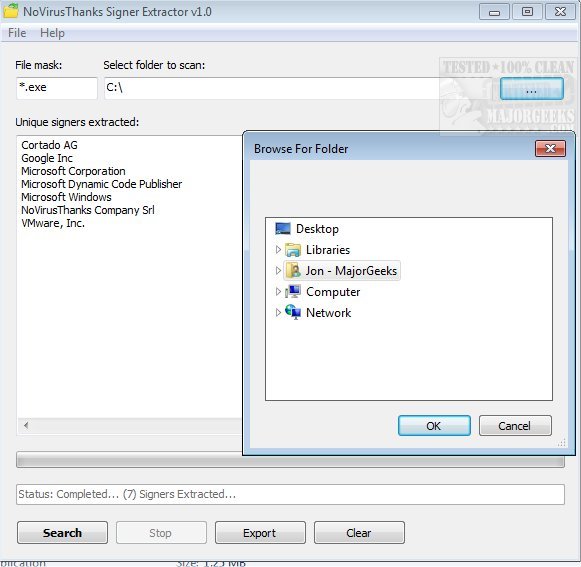Close the Browse For Folder dialog

(x=550, y=149)
